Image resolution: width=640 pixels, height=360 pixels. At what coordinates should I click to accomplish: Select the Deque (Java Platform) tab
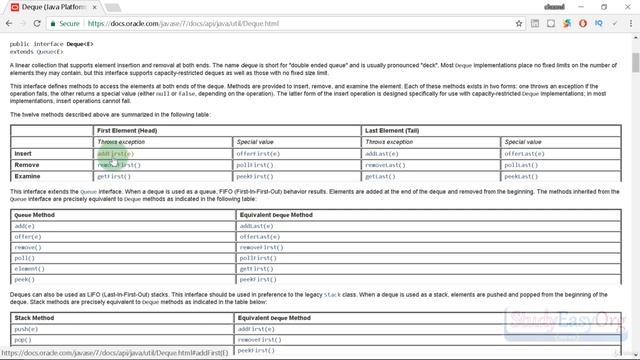point(53,7)
